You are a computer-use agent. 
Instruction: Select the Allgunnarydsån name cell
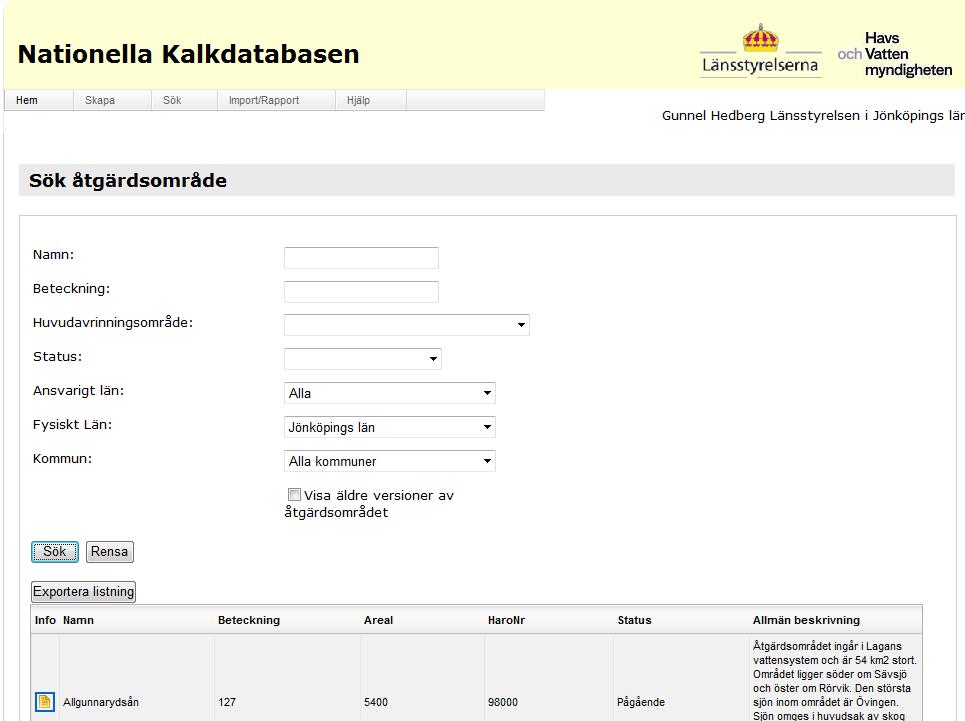[x=101, y=702]
